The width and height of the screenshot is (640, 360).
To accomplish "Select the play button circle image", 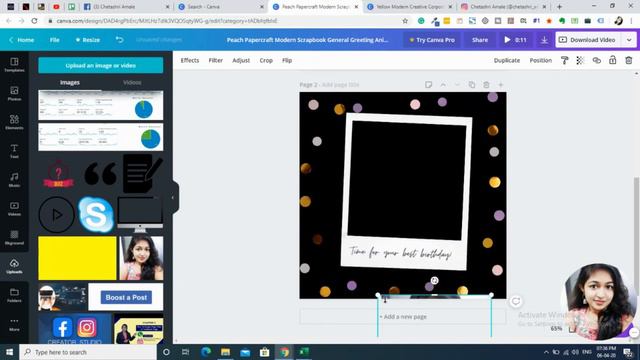I will pyautogui.click(x=57, y=215).
